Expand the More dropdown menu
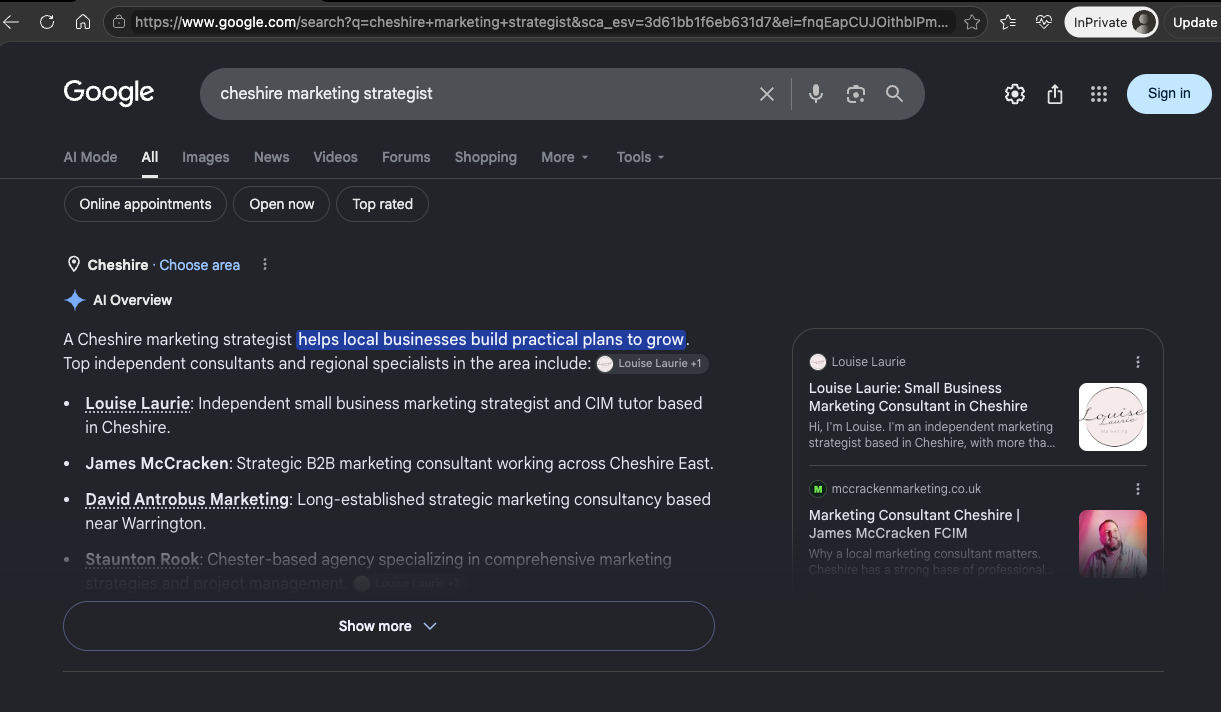1221x712 pixels. point(565,157)
